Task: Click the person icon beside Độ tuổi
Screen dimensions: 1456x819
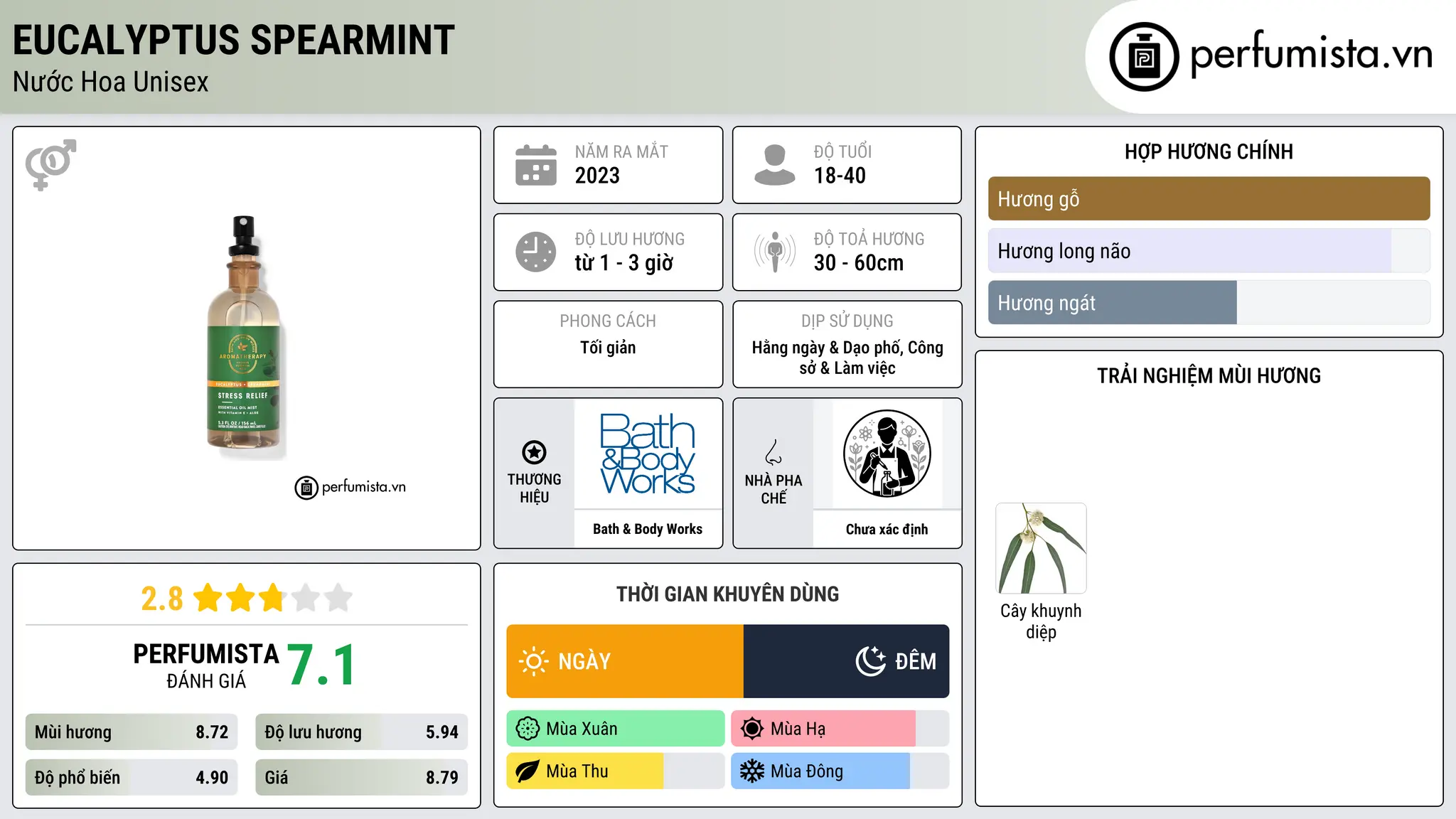Action: click(x=775, y=165)
